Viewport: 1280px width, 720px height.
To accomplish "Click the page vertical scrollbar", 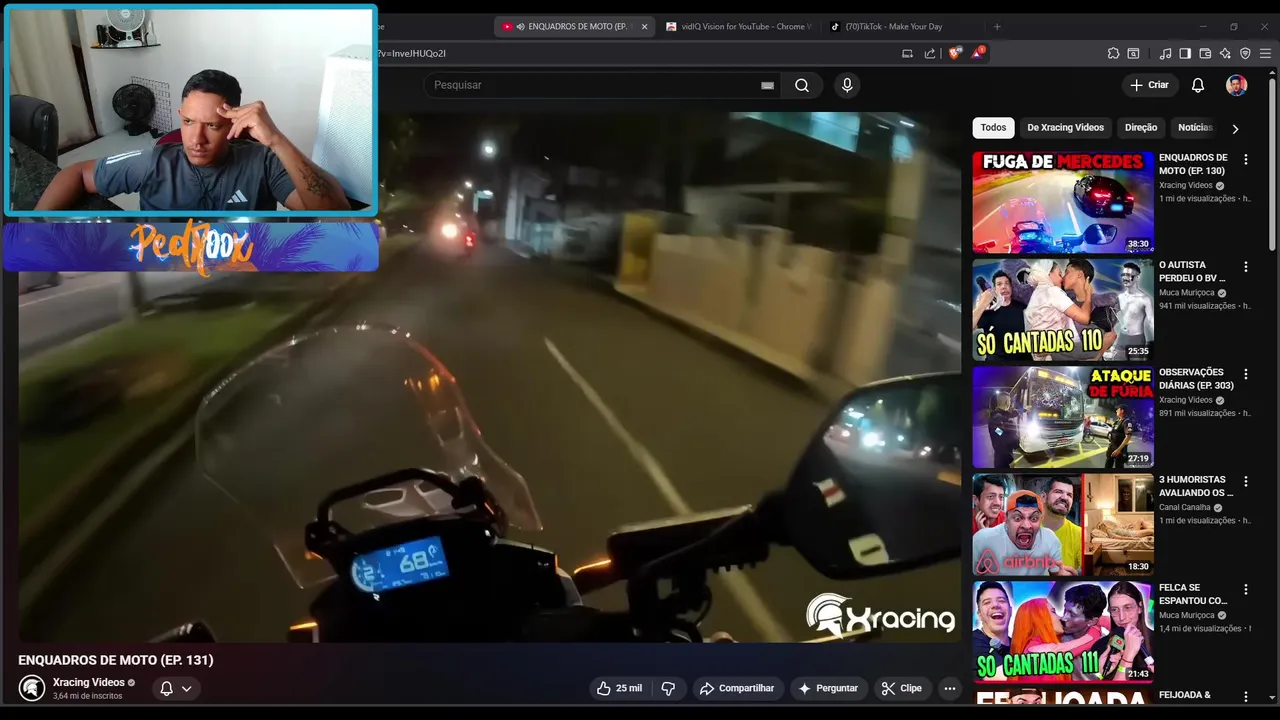I will 1272,165.
